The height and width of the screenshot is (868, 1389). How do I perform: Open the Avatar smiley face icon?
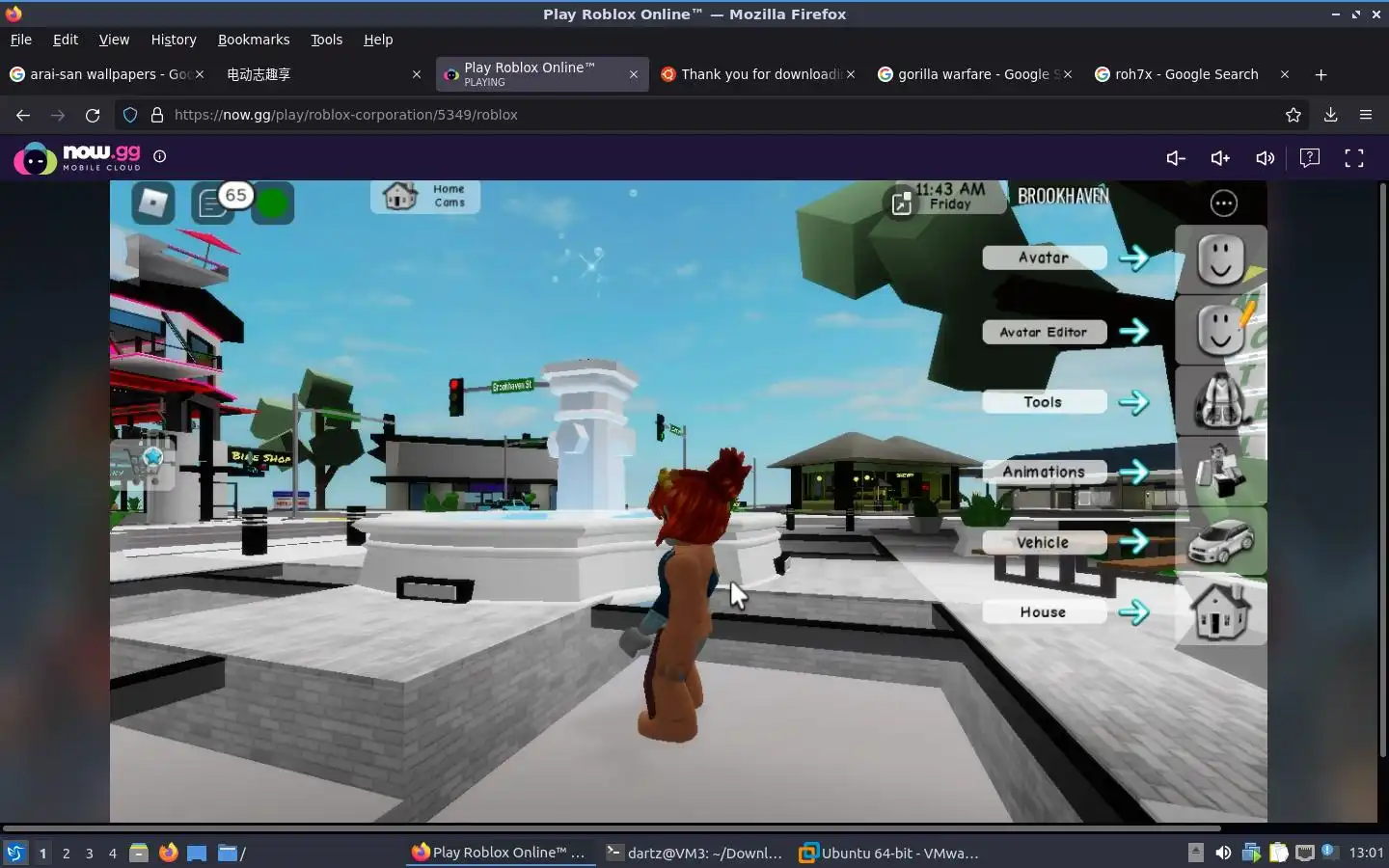[x=1220, y=260]
